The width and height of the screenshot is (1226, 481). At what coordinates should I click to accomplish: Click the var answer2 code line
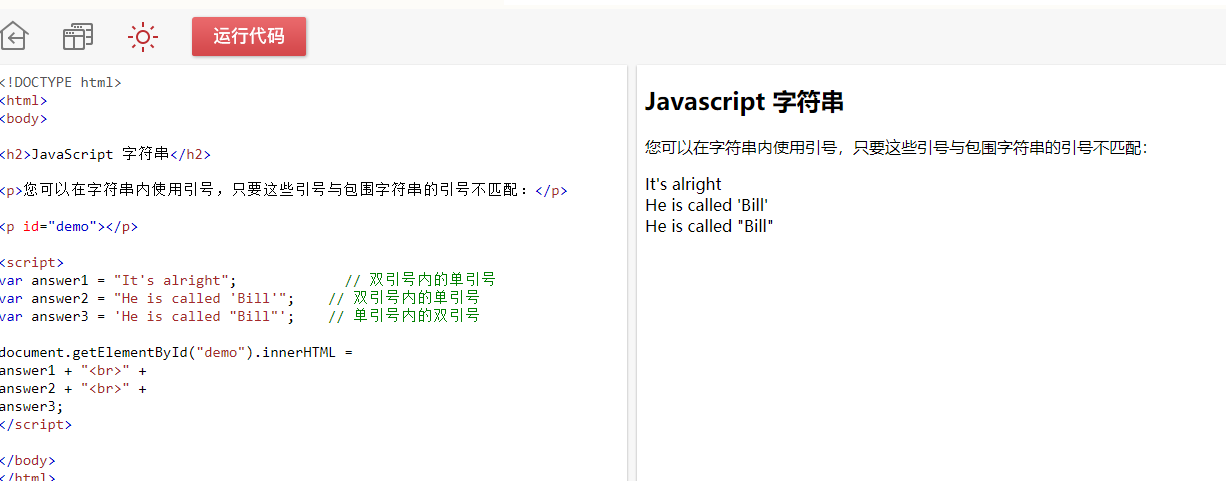[240, 298]
